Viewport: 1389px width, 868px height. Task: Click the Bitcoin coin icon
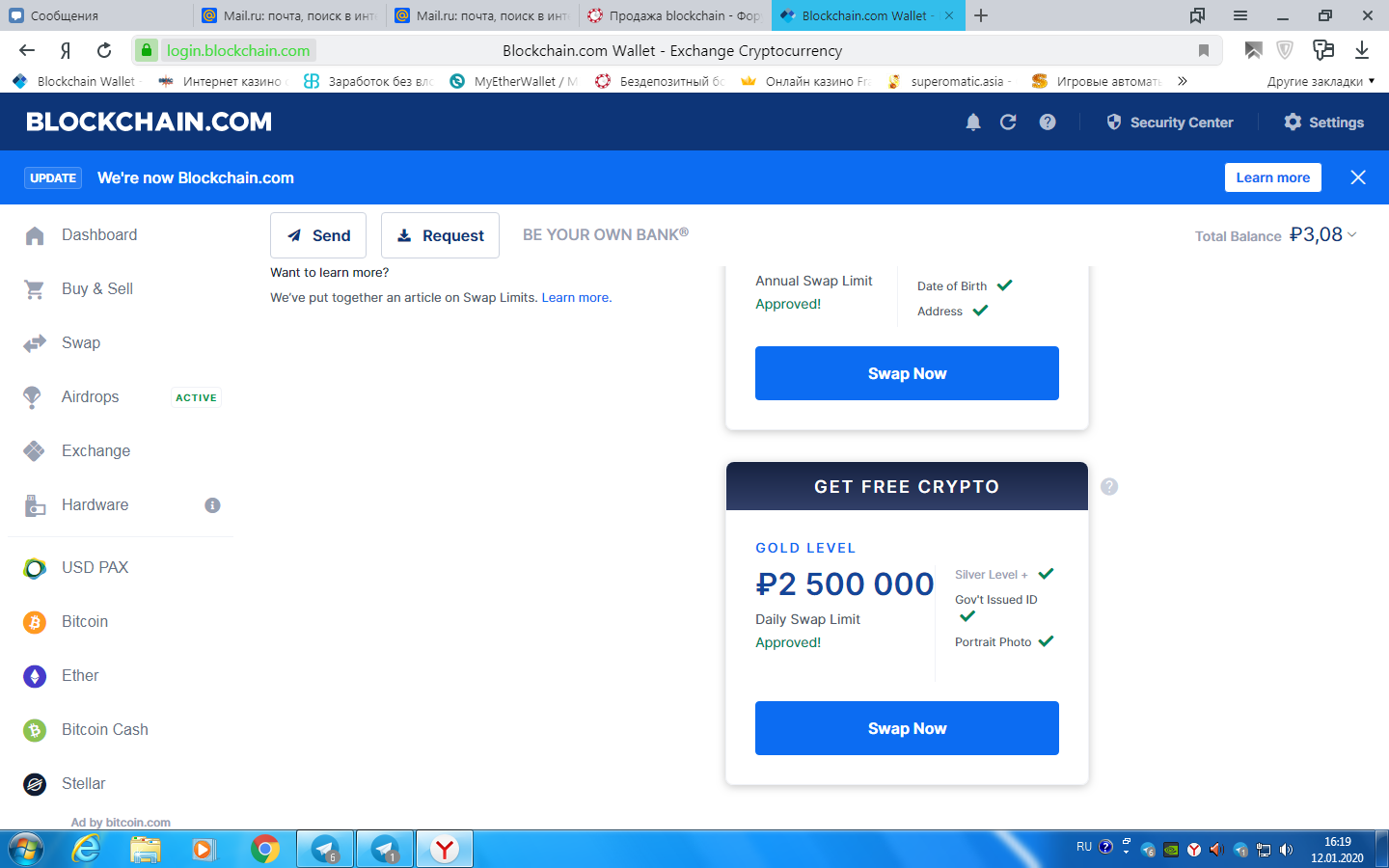pyautogui.click(x=35, y=622)
